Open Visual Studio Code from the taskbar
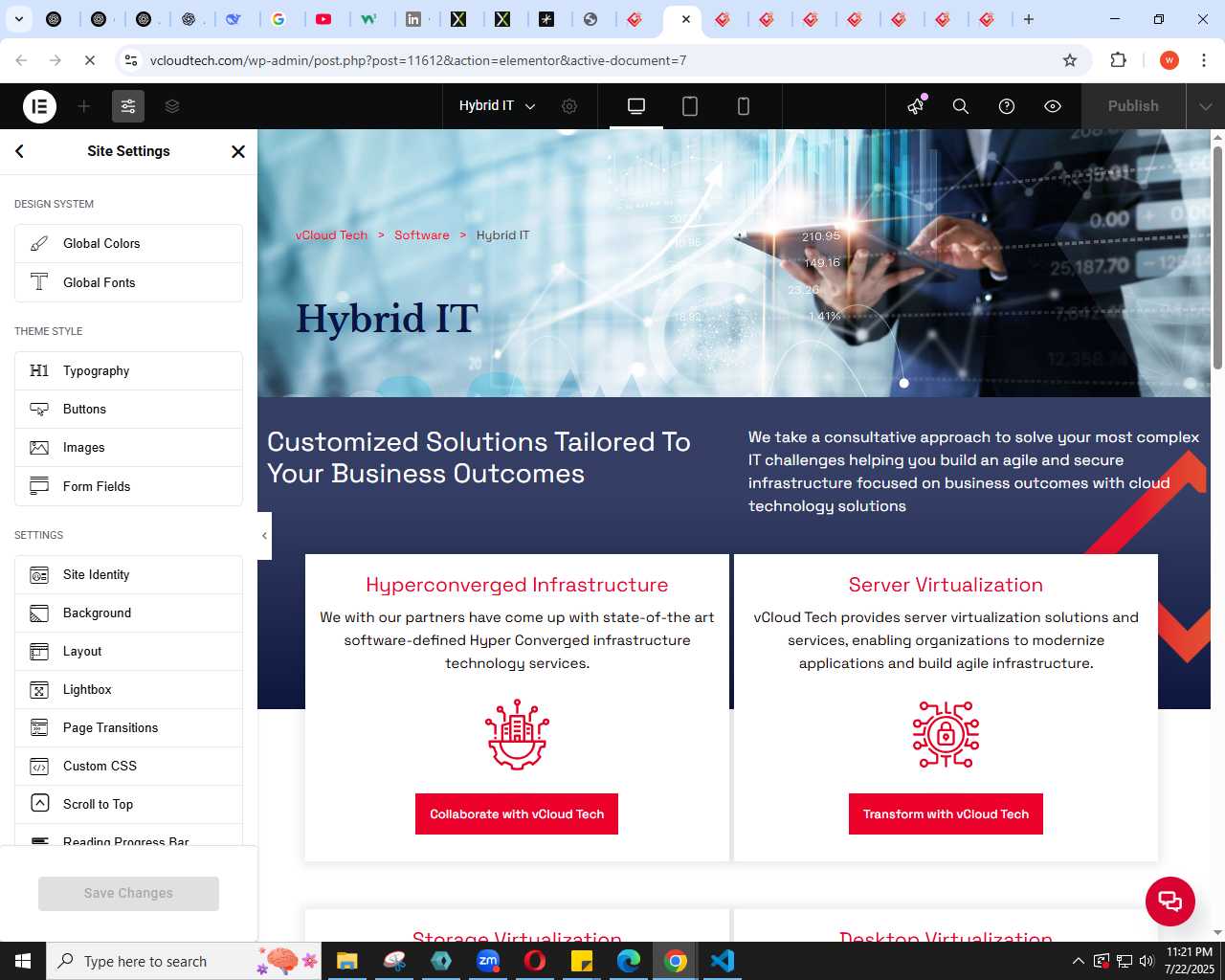Viewport: 1225px width, 980px height. 723,961
